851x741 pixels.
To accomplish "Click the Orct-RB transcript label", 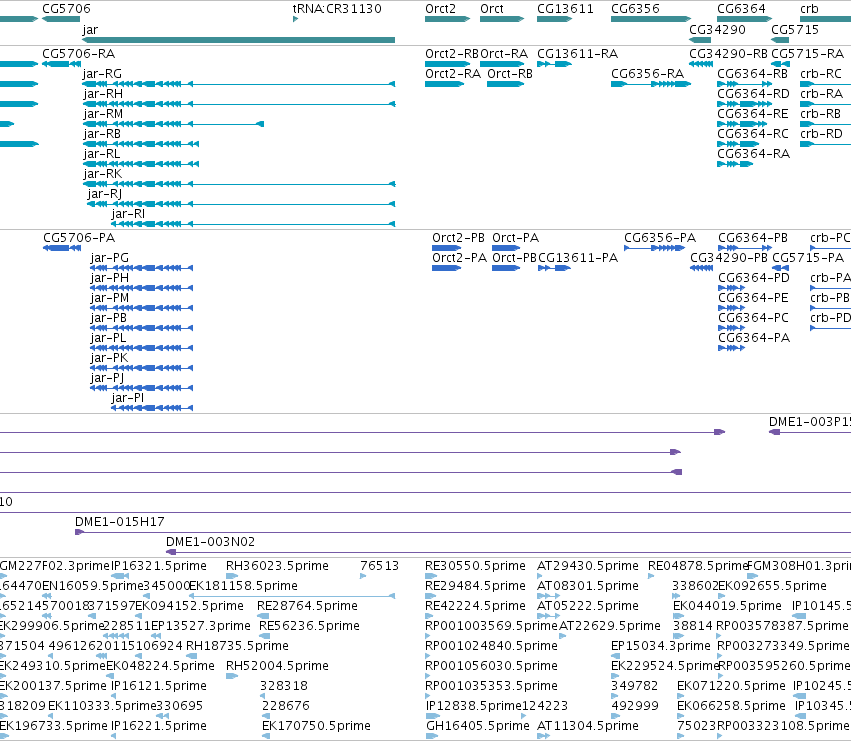I will coord(510,74).
